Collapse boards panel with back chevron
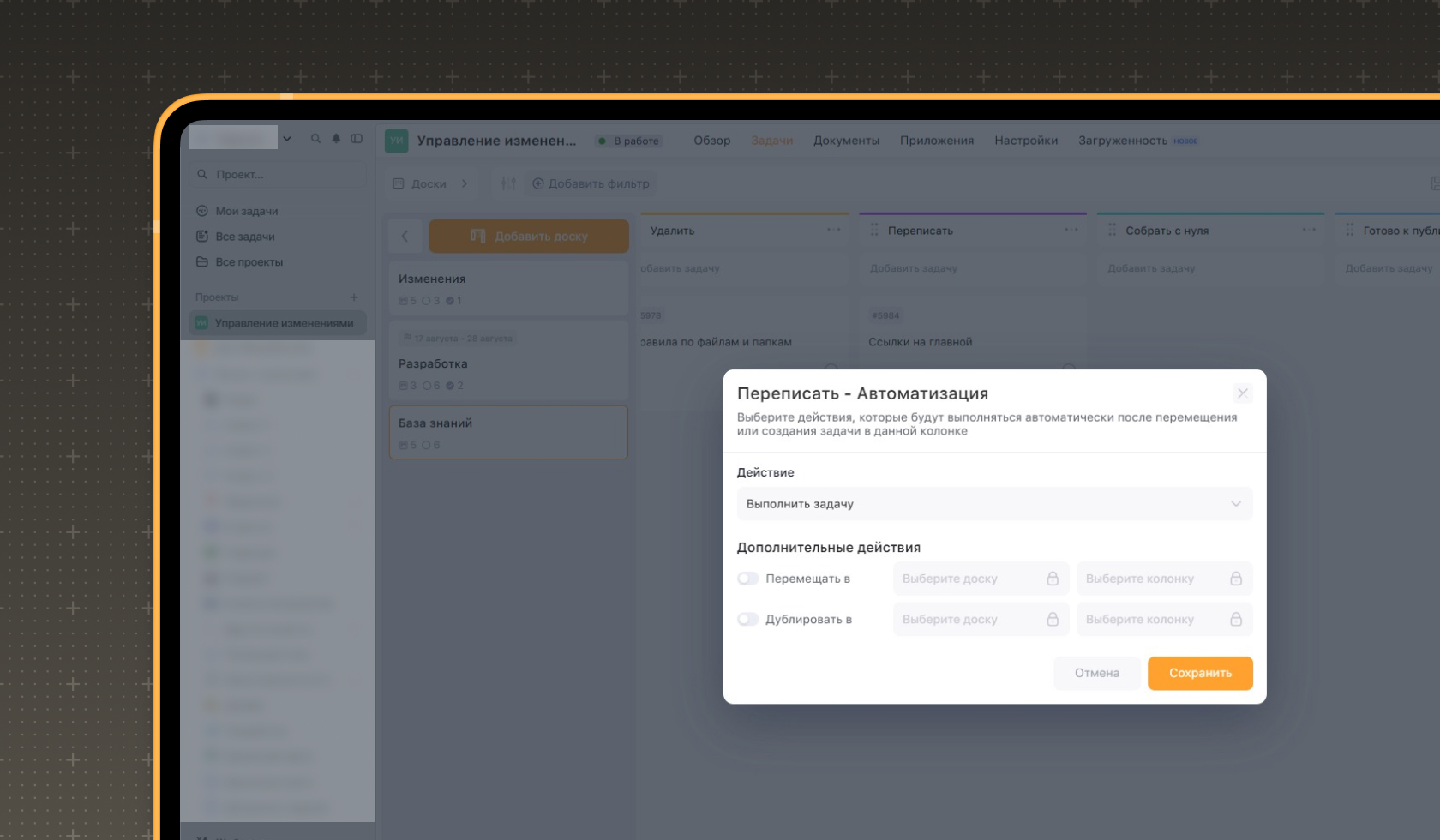 405,236
